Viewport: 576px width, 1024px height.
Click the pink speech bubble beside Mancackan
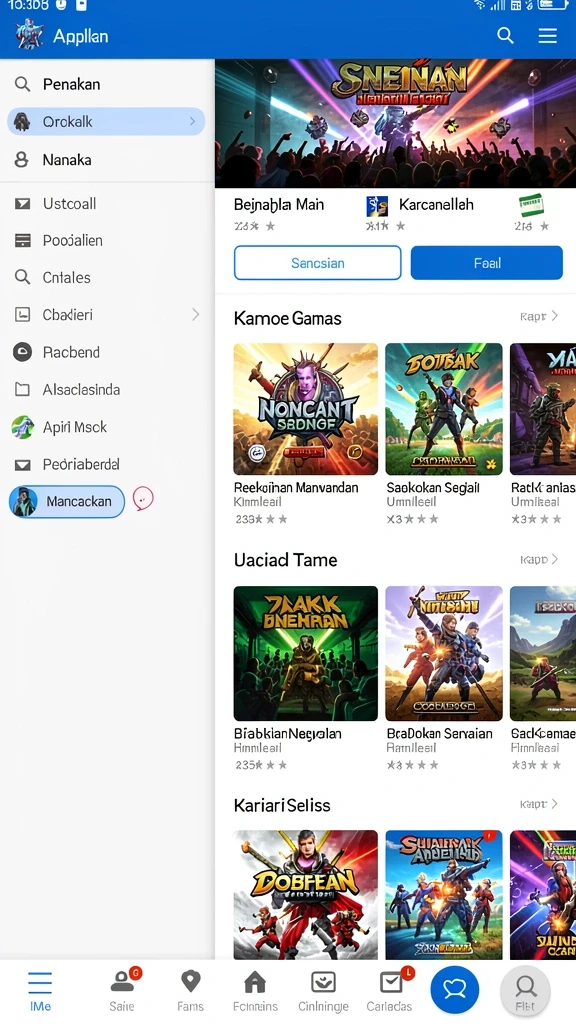tap(143, 500)
